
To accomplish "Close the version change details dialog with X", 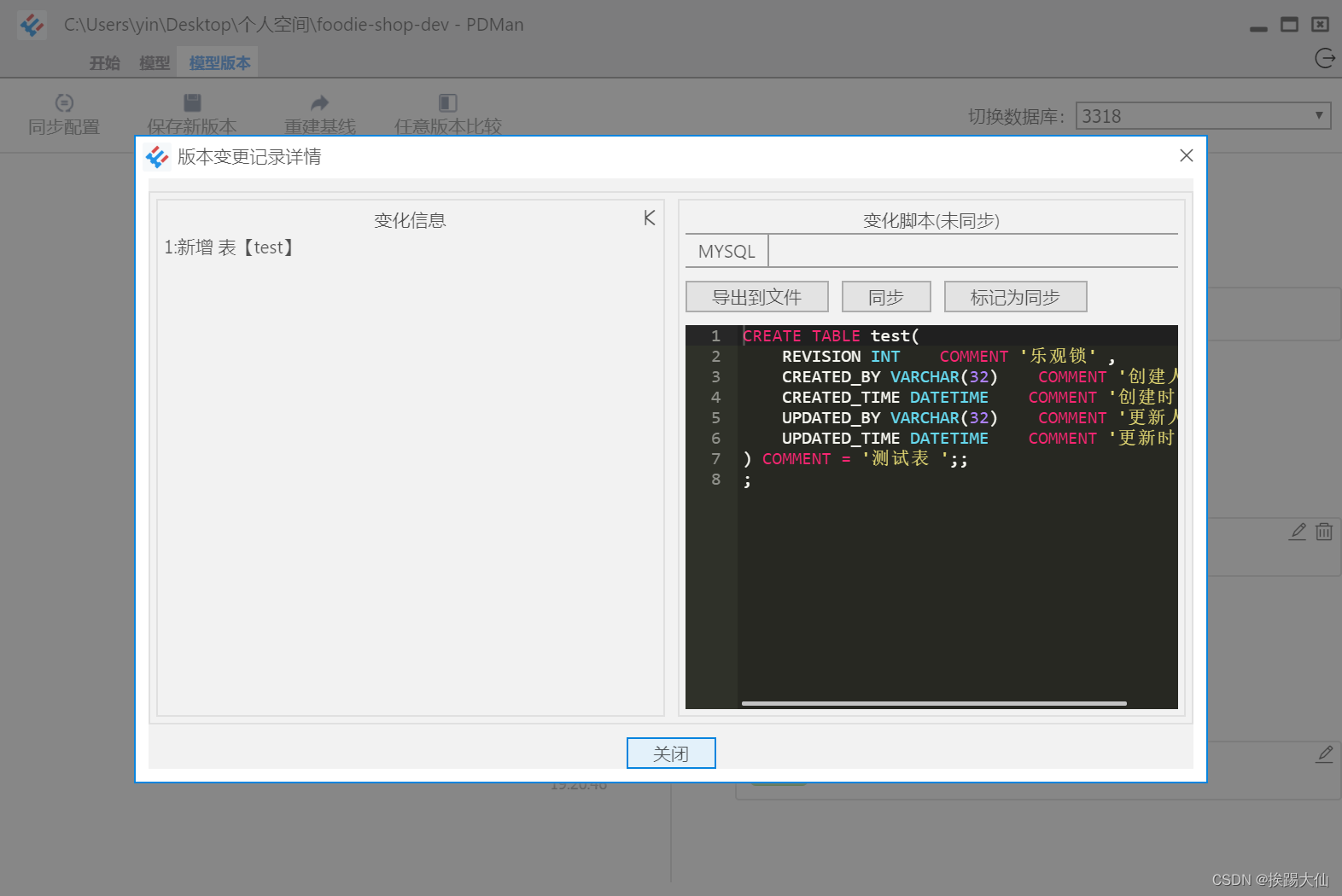I will click(x=1186, y=155).
